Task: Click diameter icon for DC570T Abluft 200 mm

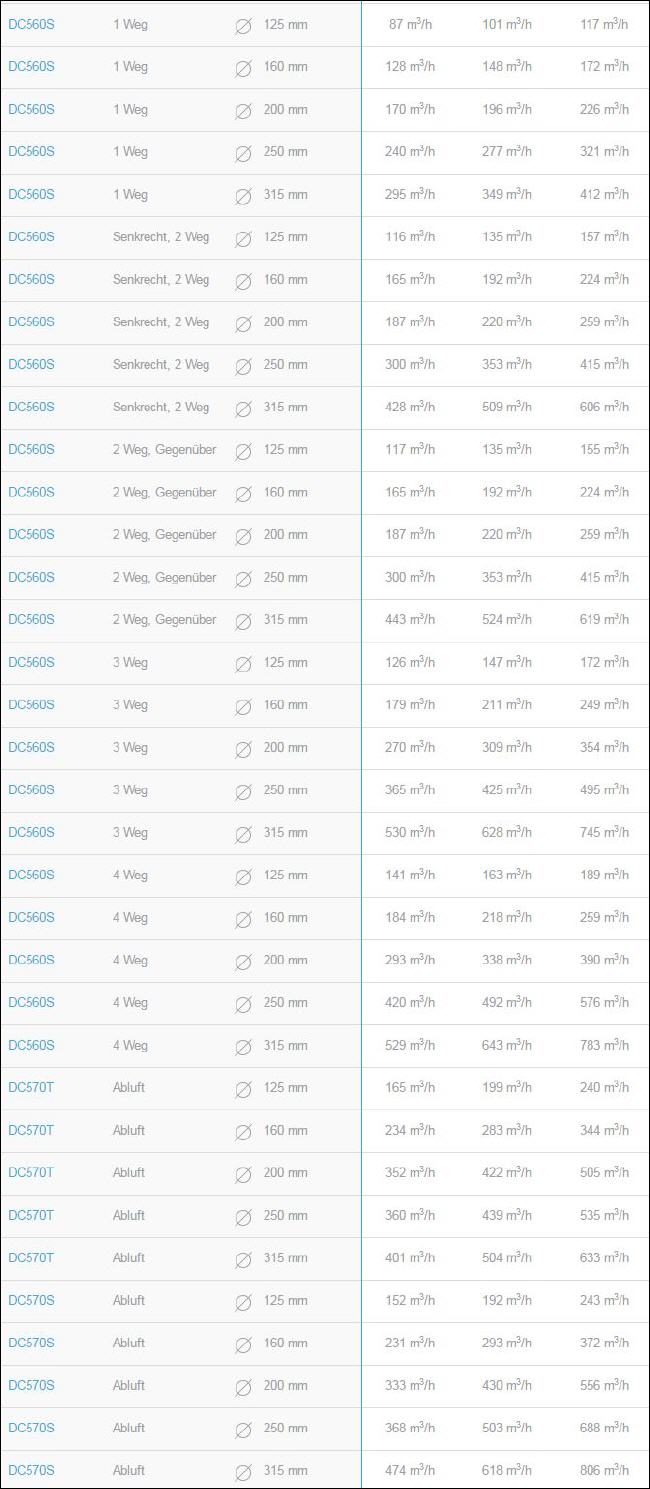Action: click(242, 1174)
